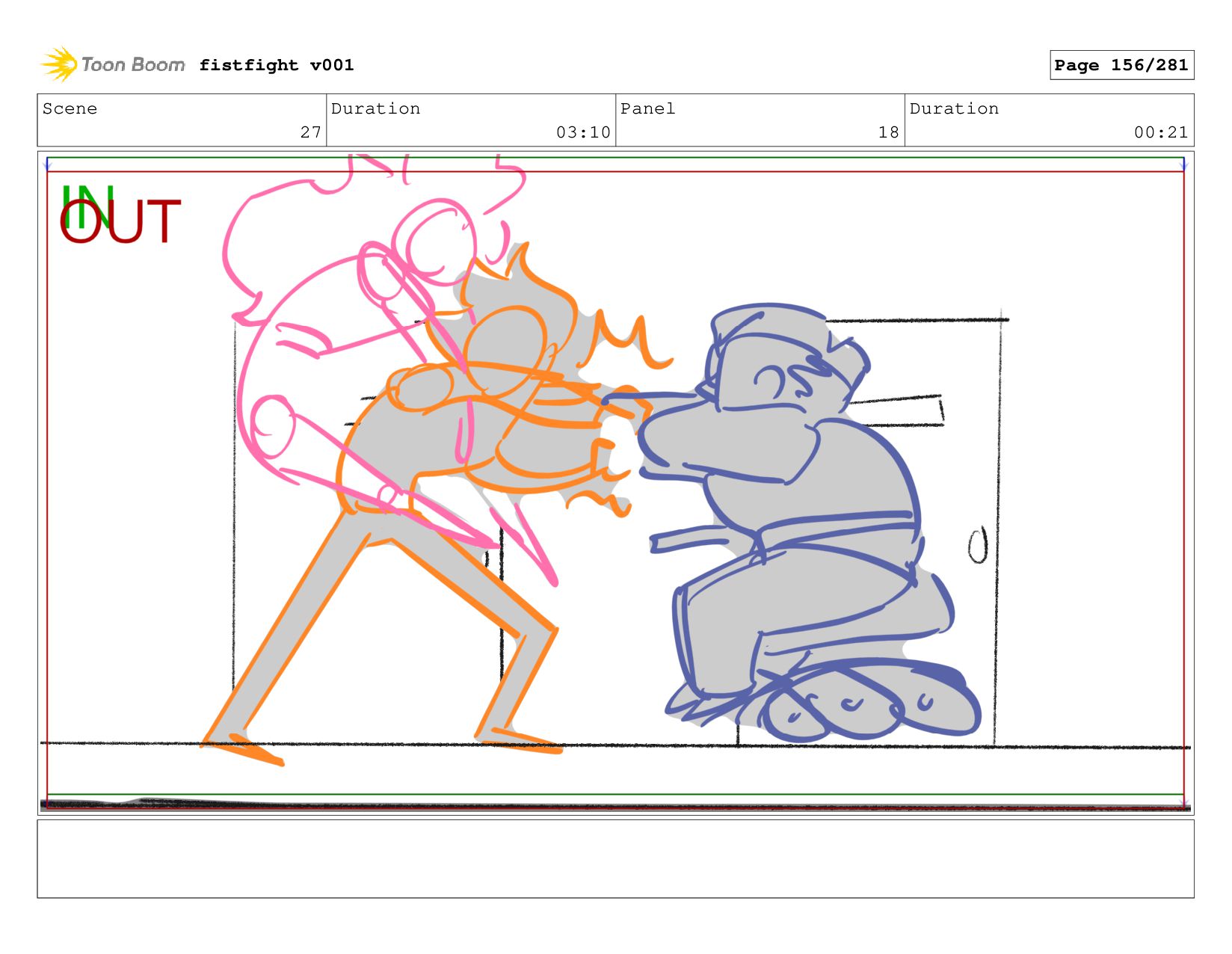Click the 'Panel' header label
This screenshot has width=1232, height=954.
647,108
